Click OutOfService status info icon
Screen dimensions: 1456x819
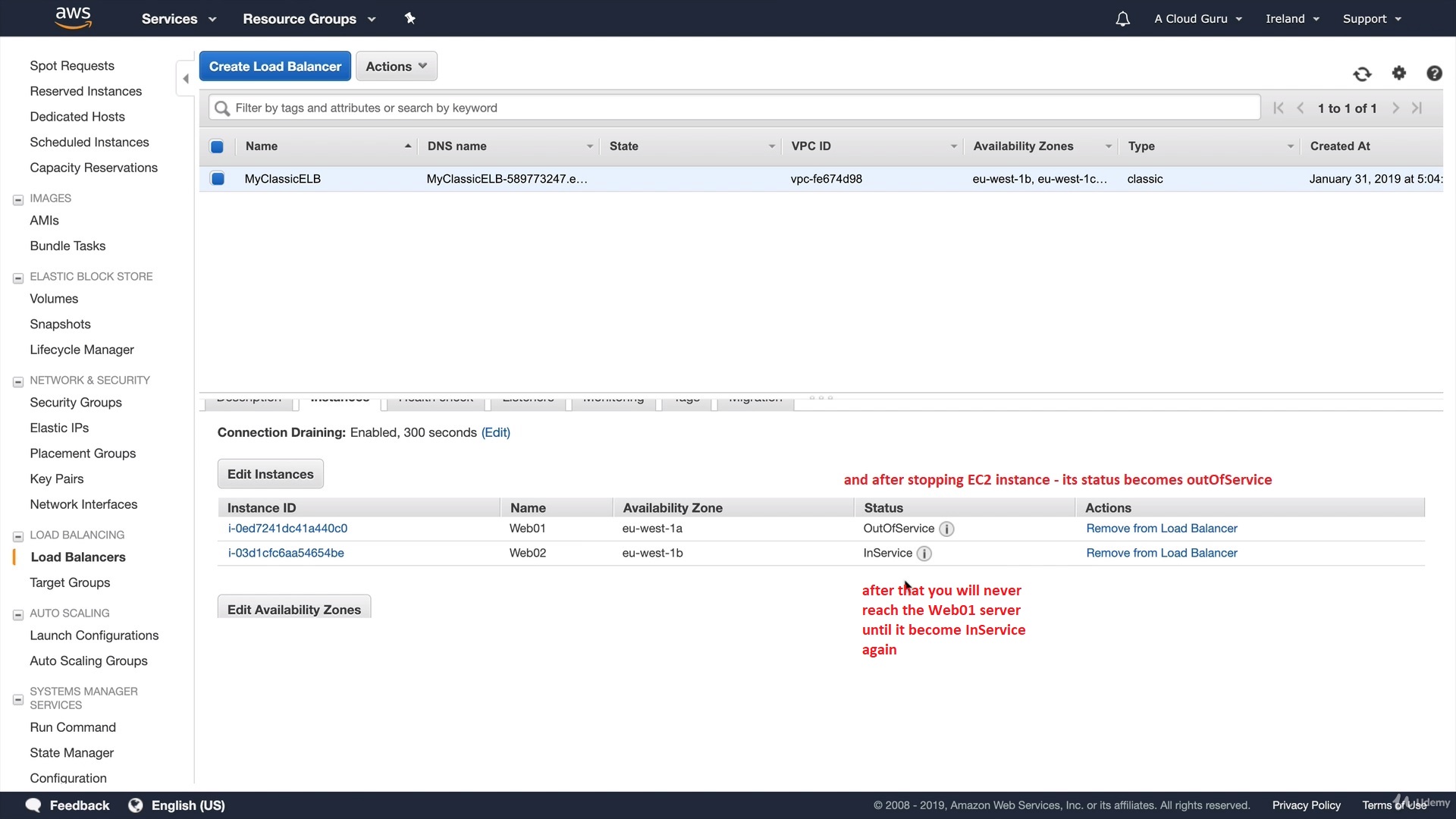pyautogui.click(x=946, y=529)
